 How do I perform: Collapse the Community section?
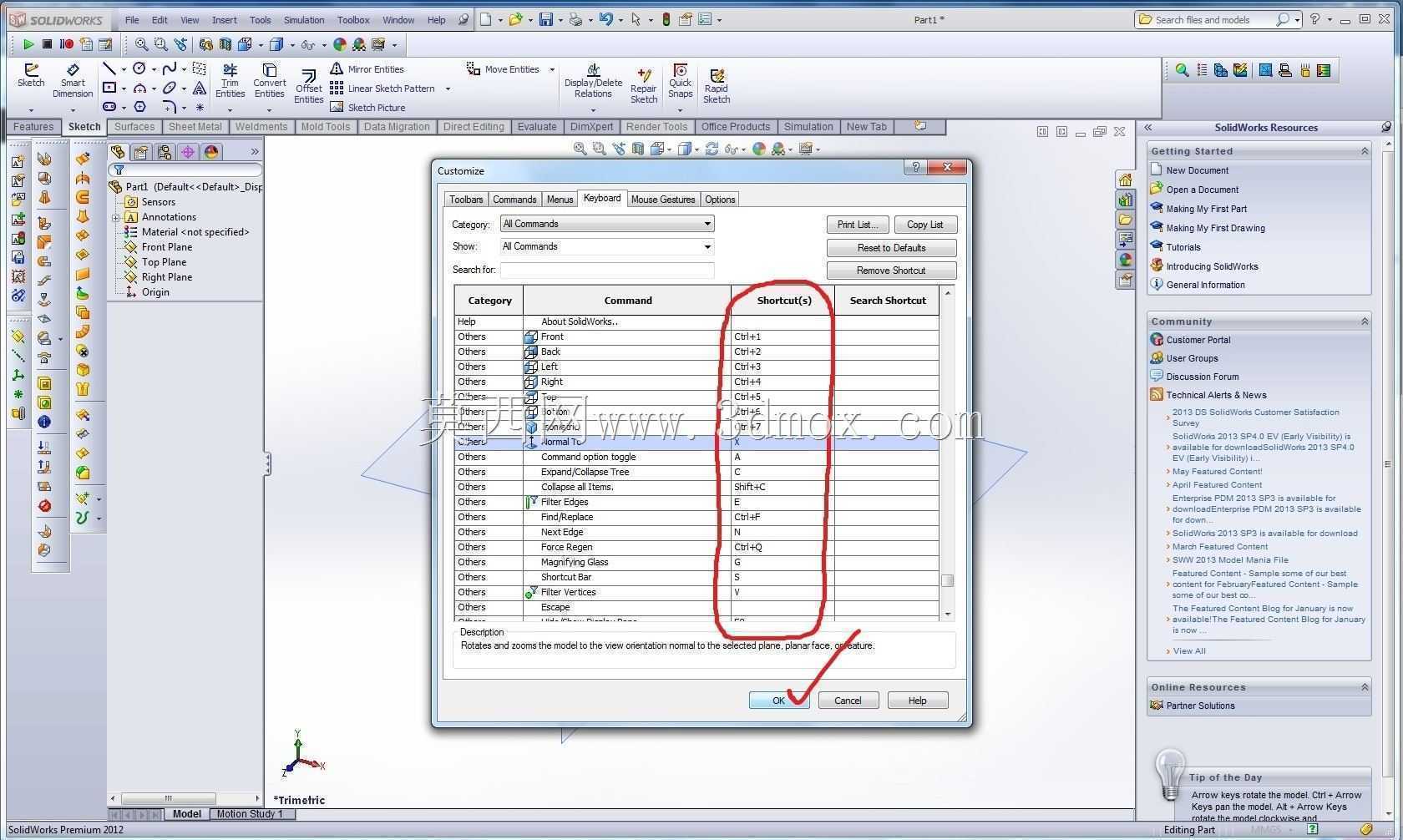tap(1365, 321)
